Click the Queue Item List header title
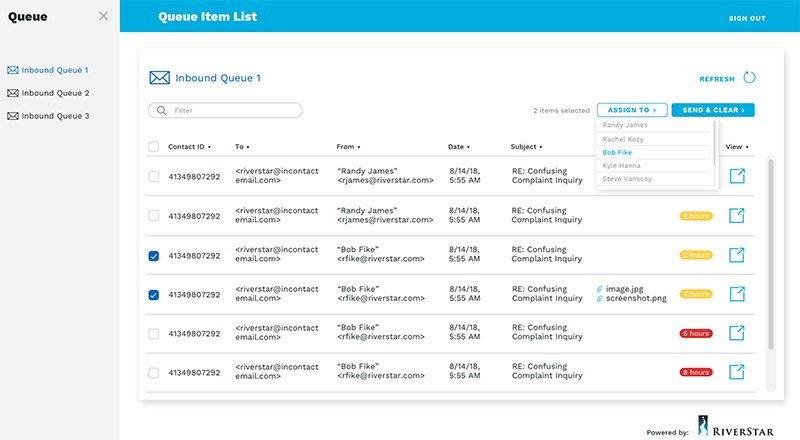The height and width of the screenshot is (440, 800). pyautogui.click(x=207, y=16)
